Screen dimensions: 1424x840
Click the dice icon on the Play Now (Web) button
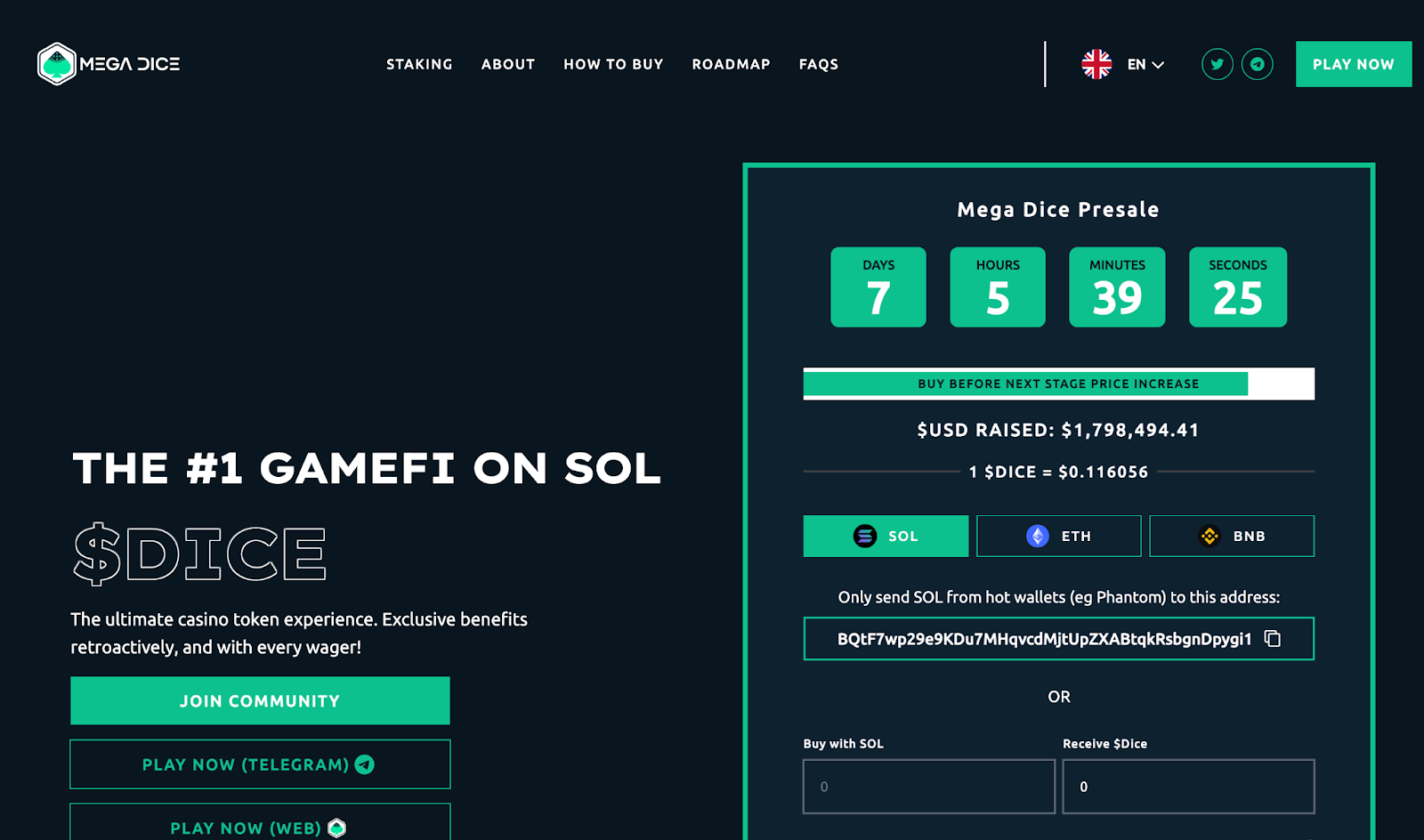click(336, 828)
